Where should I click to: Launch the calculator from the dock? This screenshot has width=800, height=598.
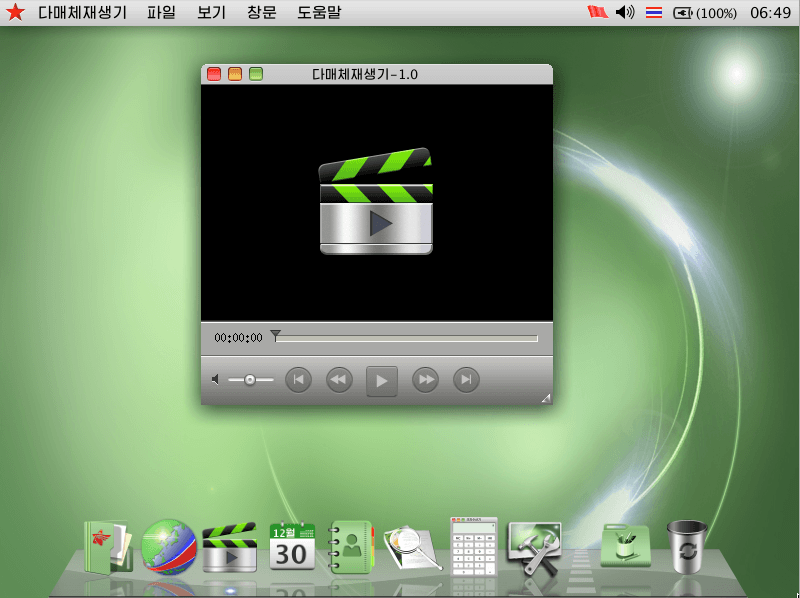pos(473,546)
